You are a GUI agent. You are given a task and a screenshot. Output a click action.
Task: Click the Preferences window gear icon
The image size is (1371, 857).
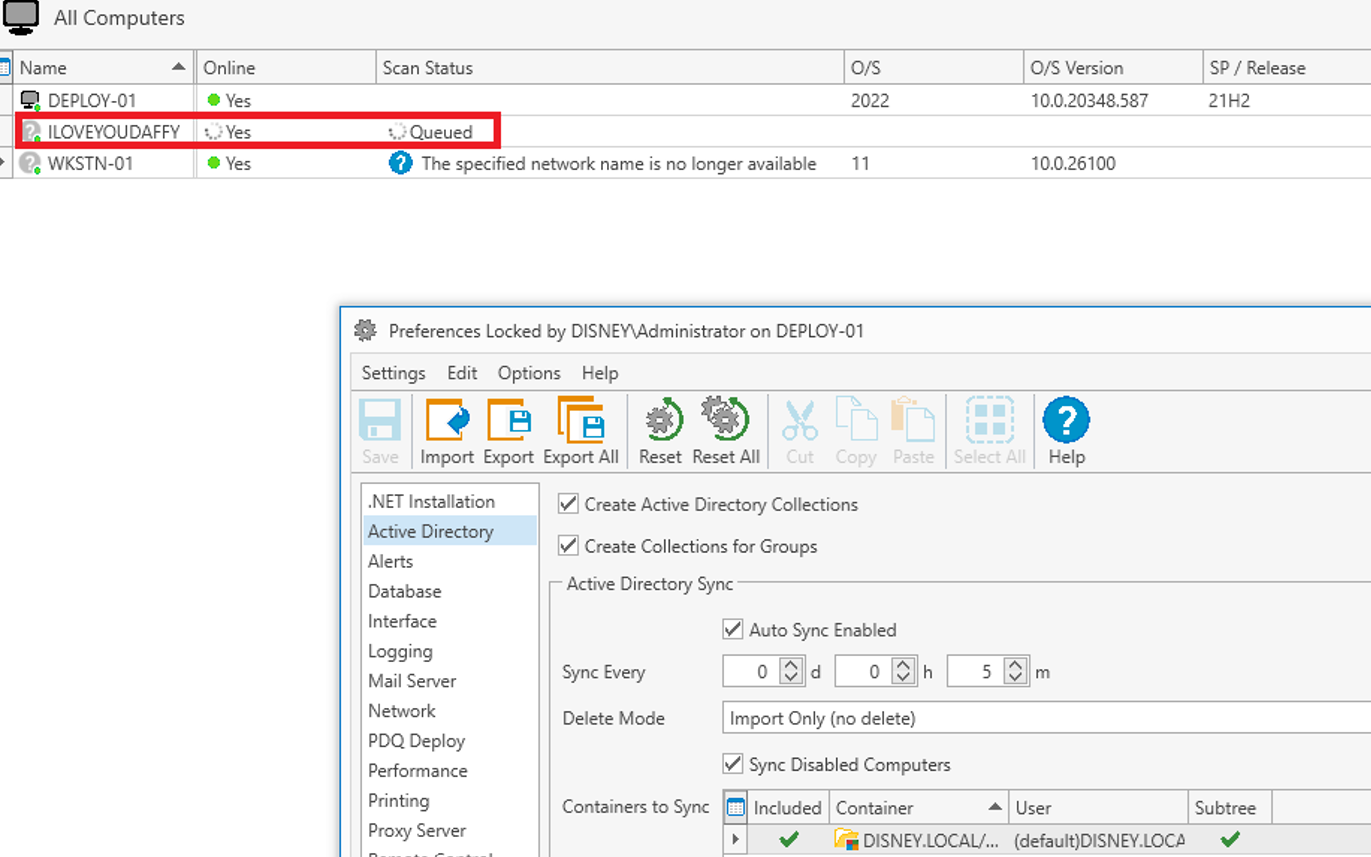(x=366, y=330)
